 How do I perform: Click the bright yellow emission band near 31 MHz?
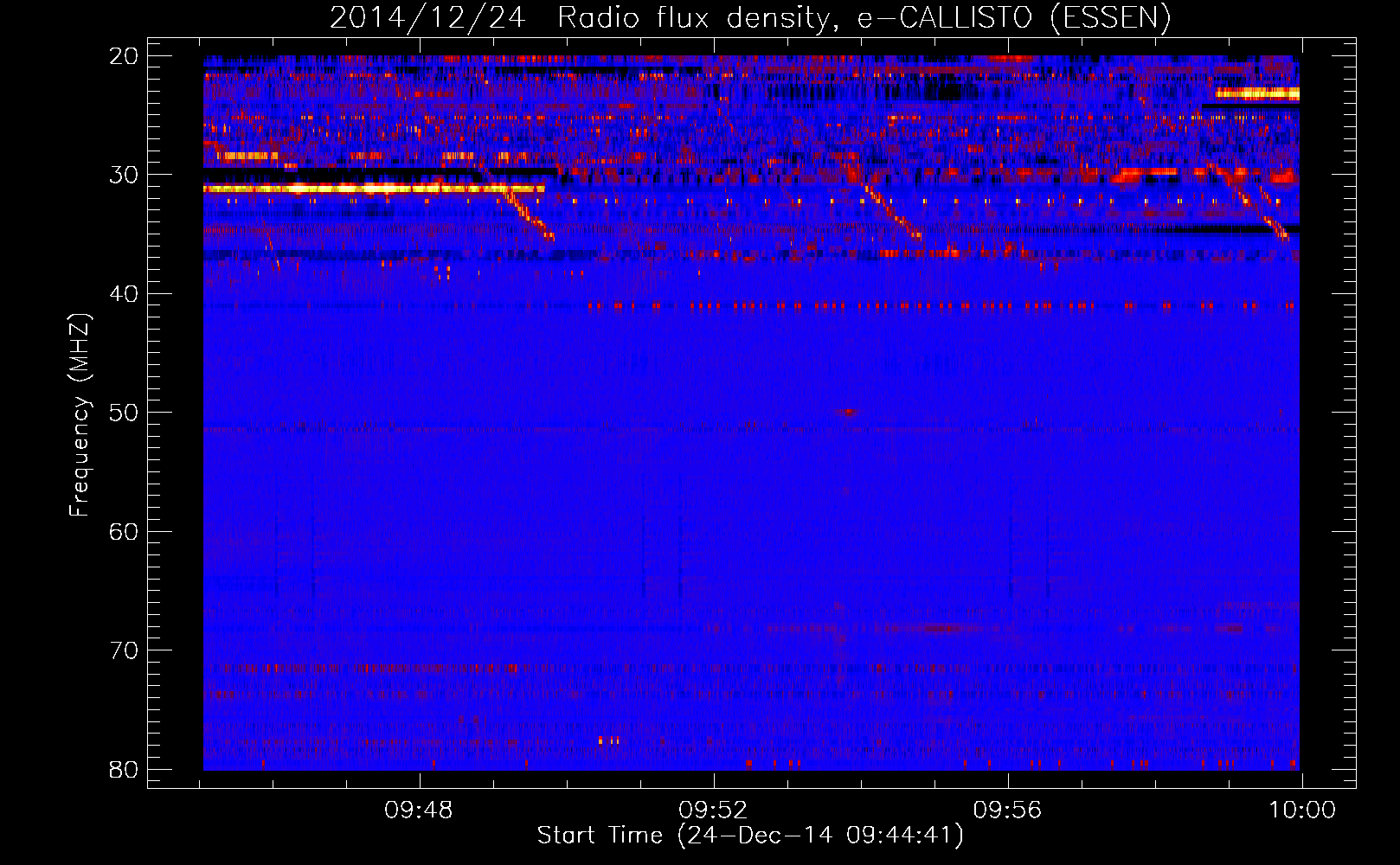point(374,188)
